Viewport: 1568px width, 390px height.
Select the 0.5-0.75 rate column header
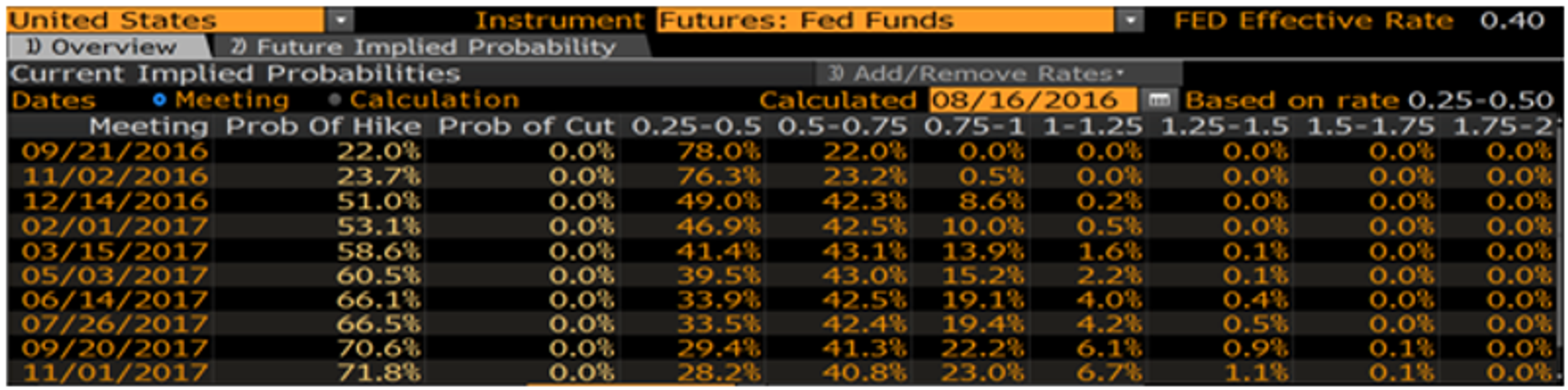(x=842, y=127)
